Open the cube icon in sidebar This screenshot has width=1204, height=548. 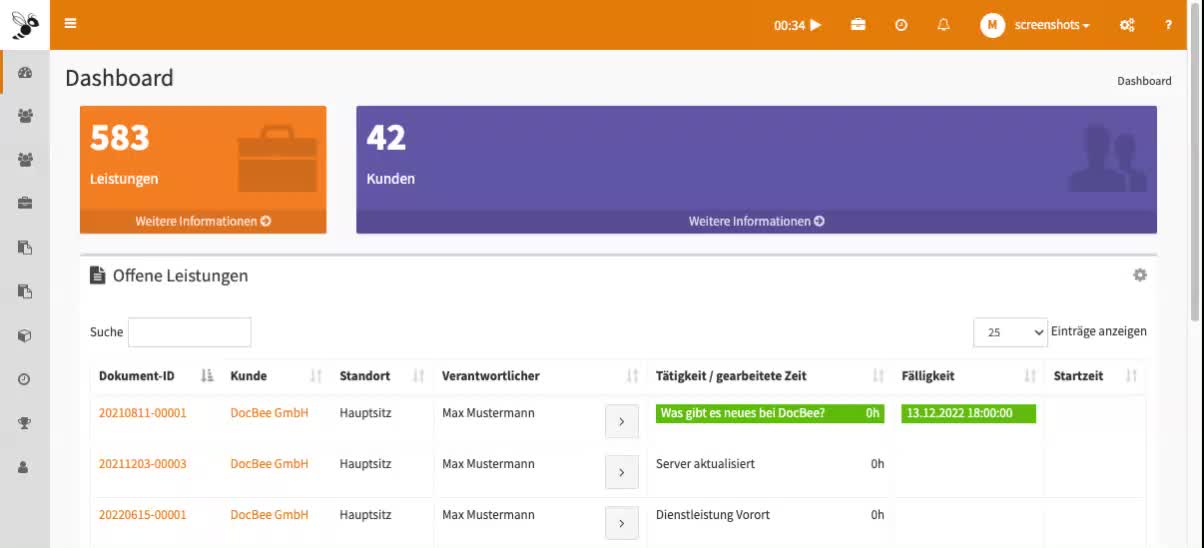click(25, 336)
